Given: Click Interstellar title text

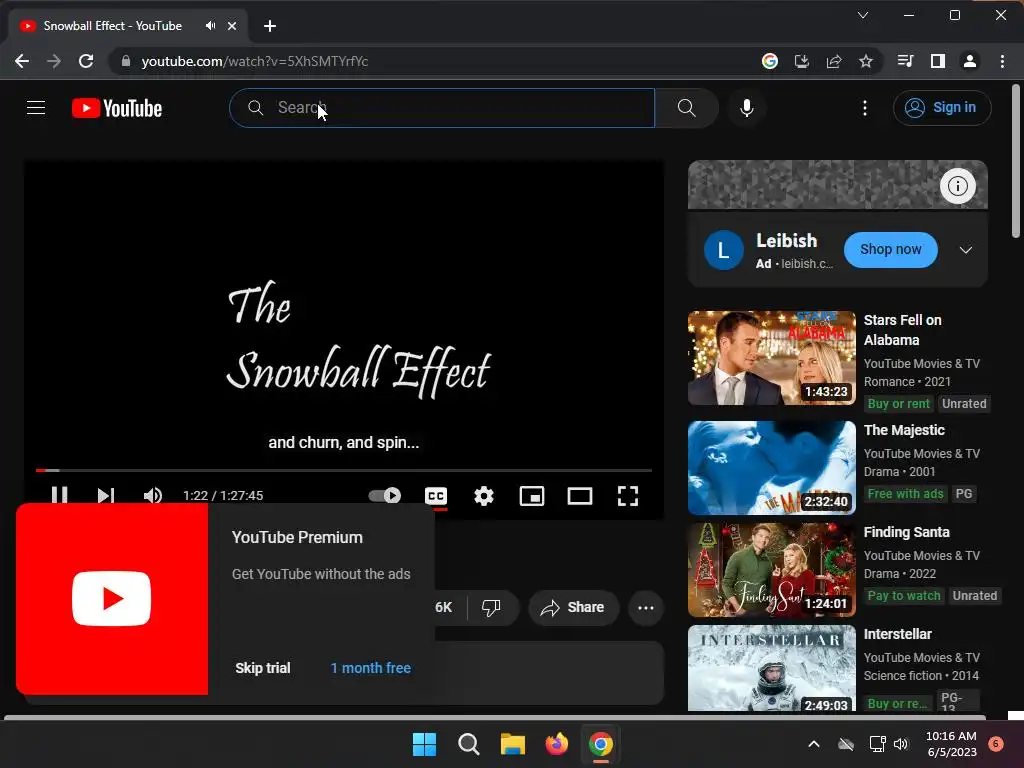Looking at the screenshot, I should [897, 634].
